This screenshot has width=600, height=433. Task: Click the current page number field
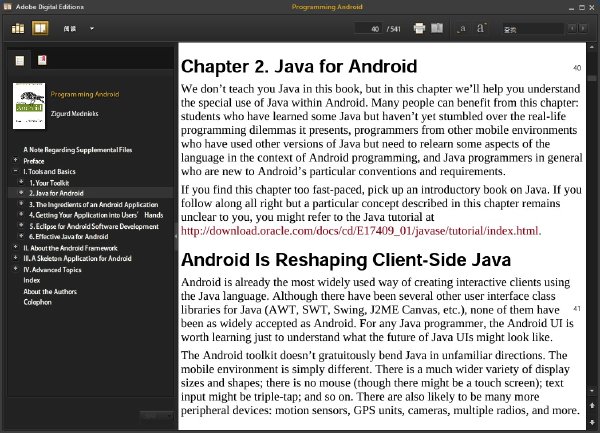[x=368, y=29]
